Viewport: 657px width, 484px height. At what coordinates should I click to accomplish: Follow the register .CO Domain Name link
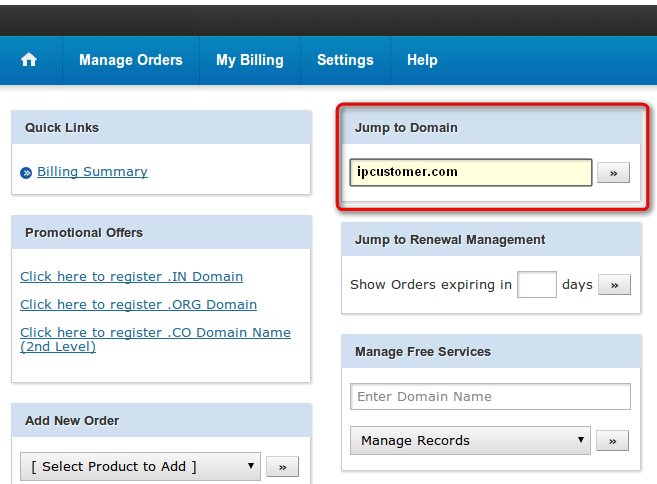pos(155,339)
